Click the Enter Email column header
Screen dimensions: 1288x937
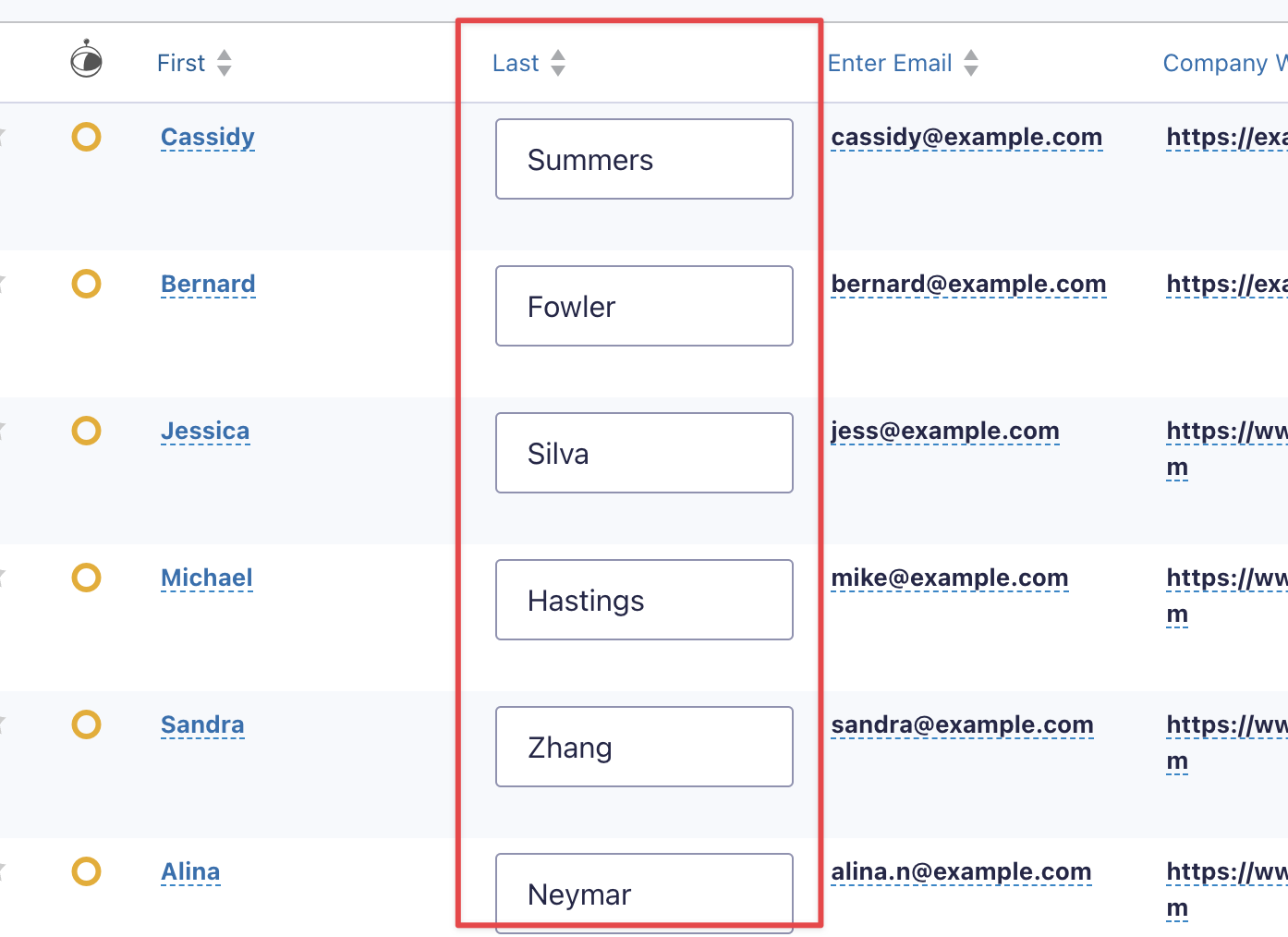(x=890, y=63)
